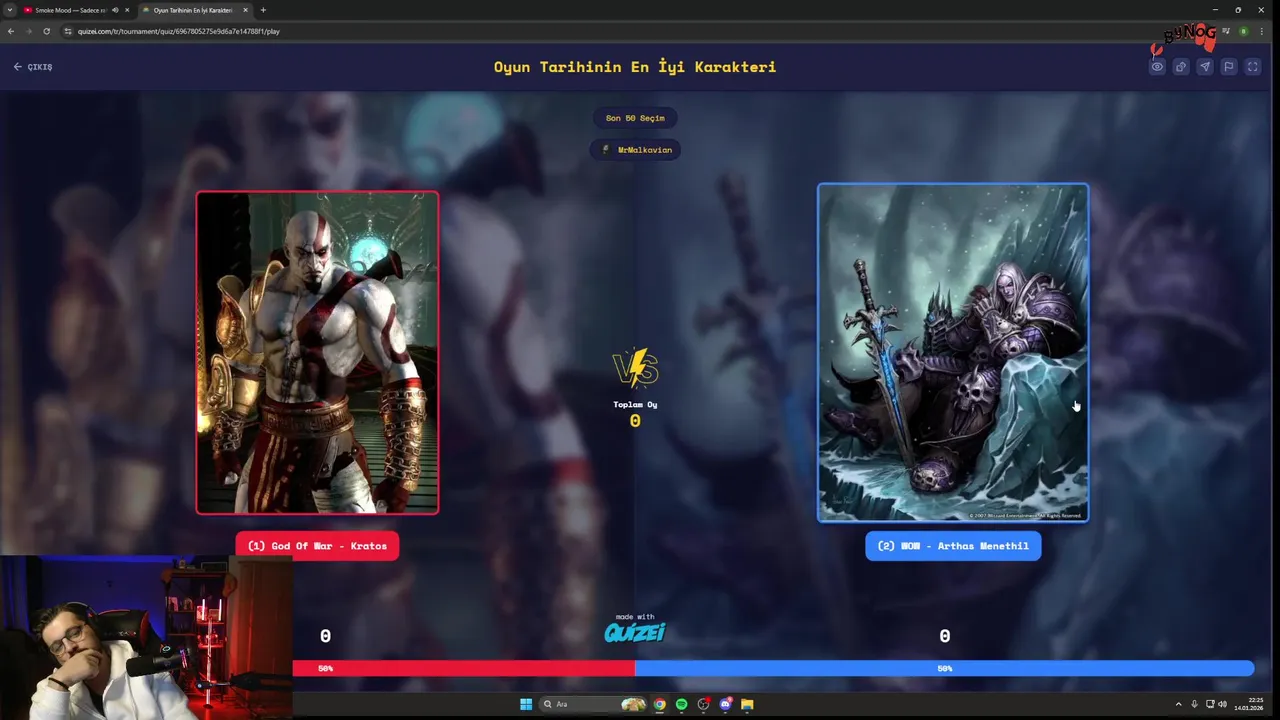The image size is (1280, 720).
Task: Open the MrMalkavian creator badge
Action: click(635, 150)
